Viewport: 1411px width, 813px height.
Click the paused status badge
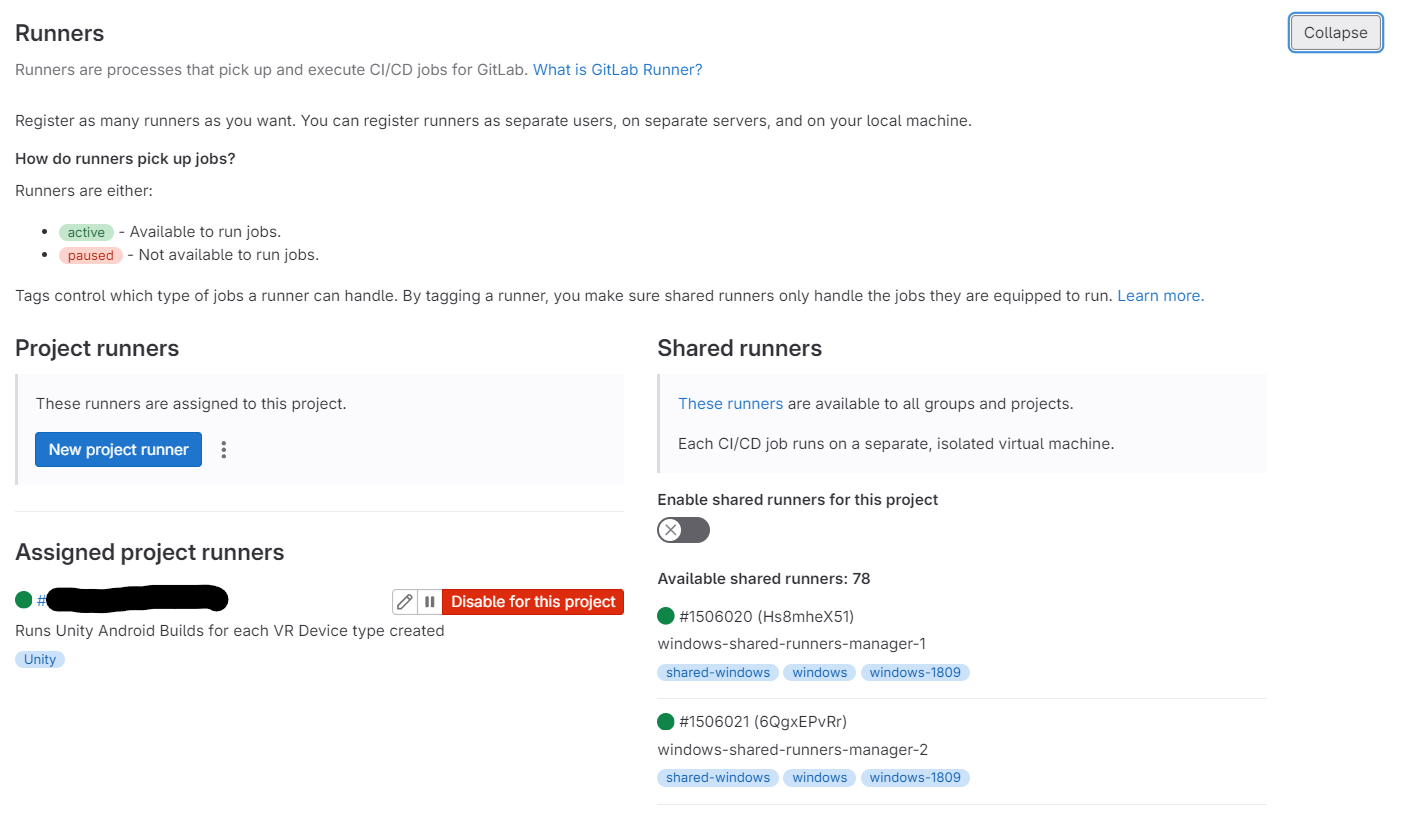(91, 255)
